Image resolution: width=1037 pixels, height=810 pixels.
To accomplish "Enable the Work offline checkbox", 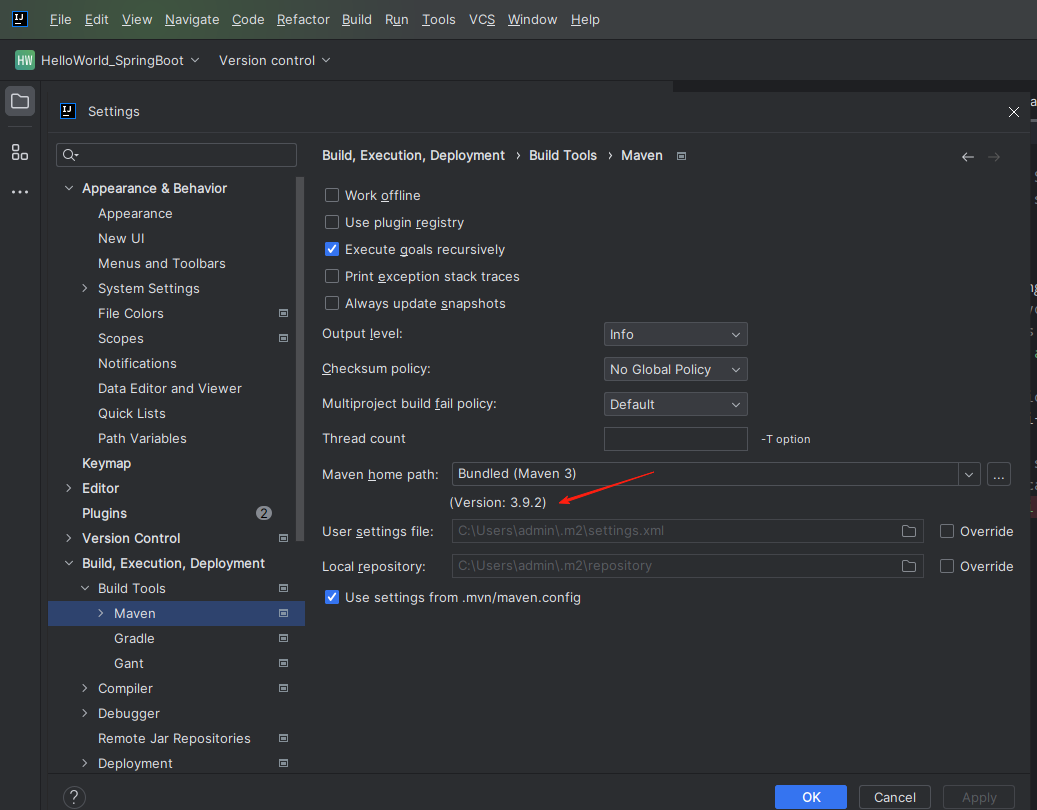I will click(x=332, y=195).
